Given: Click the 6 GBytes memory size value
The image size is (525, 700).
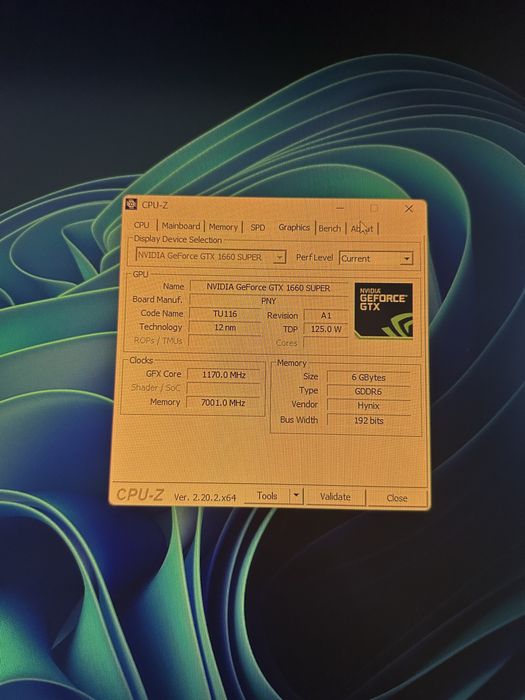Looking at the screenshot, I should (368, 377).
